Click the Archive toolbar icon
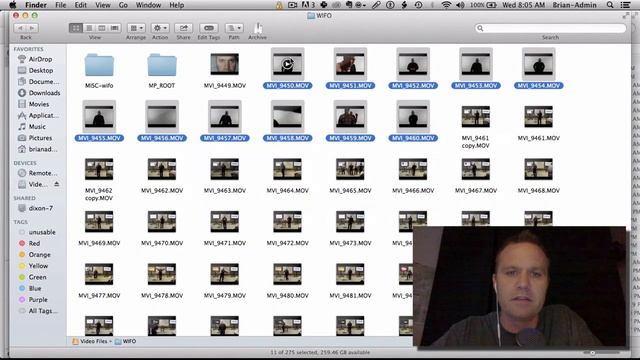This screenshot has height=360, width=640. point(258,28)
